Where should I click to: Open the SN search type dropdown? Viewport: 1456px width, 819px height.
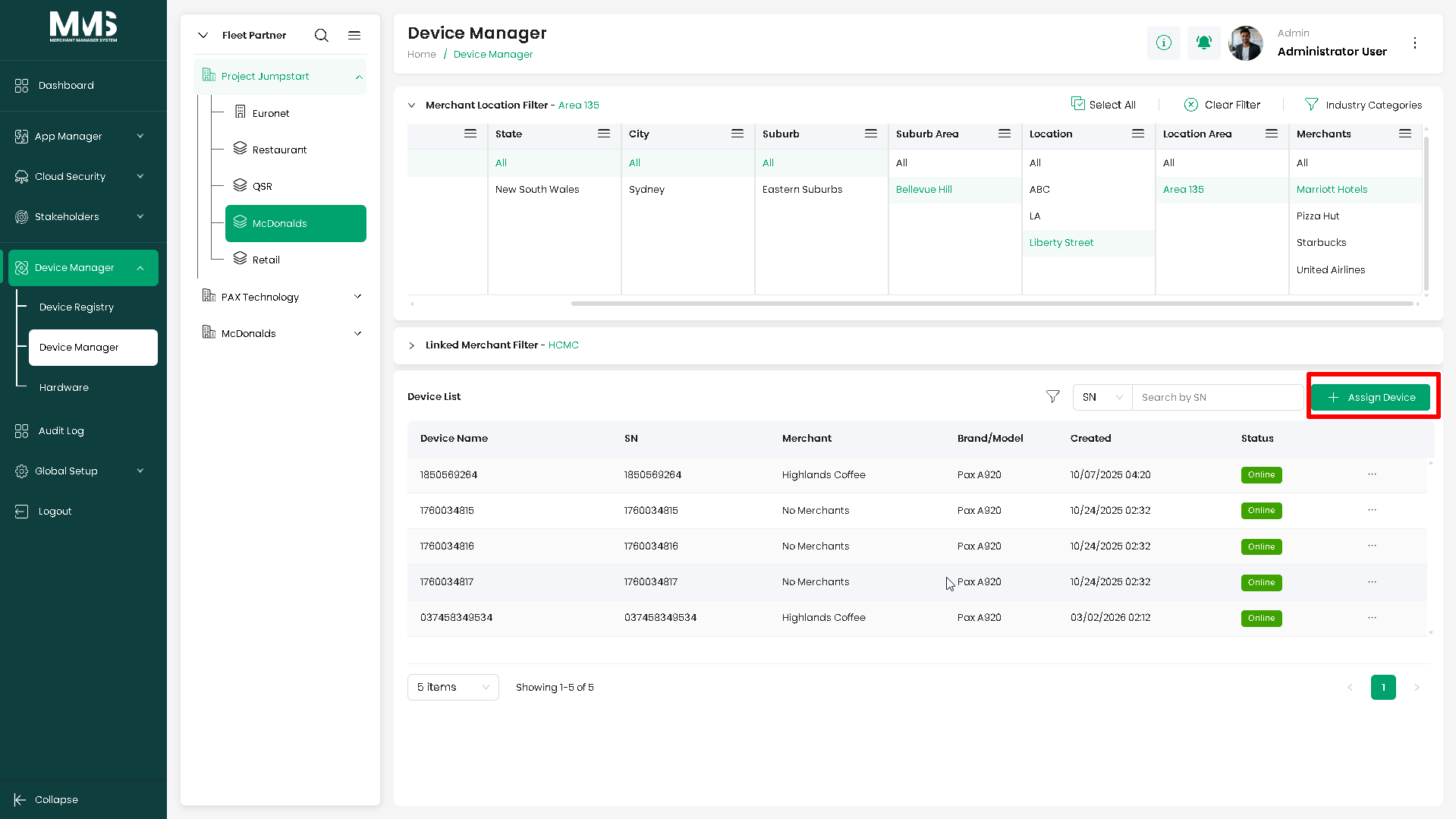pyautogui.click(x=1102, y=397)
